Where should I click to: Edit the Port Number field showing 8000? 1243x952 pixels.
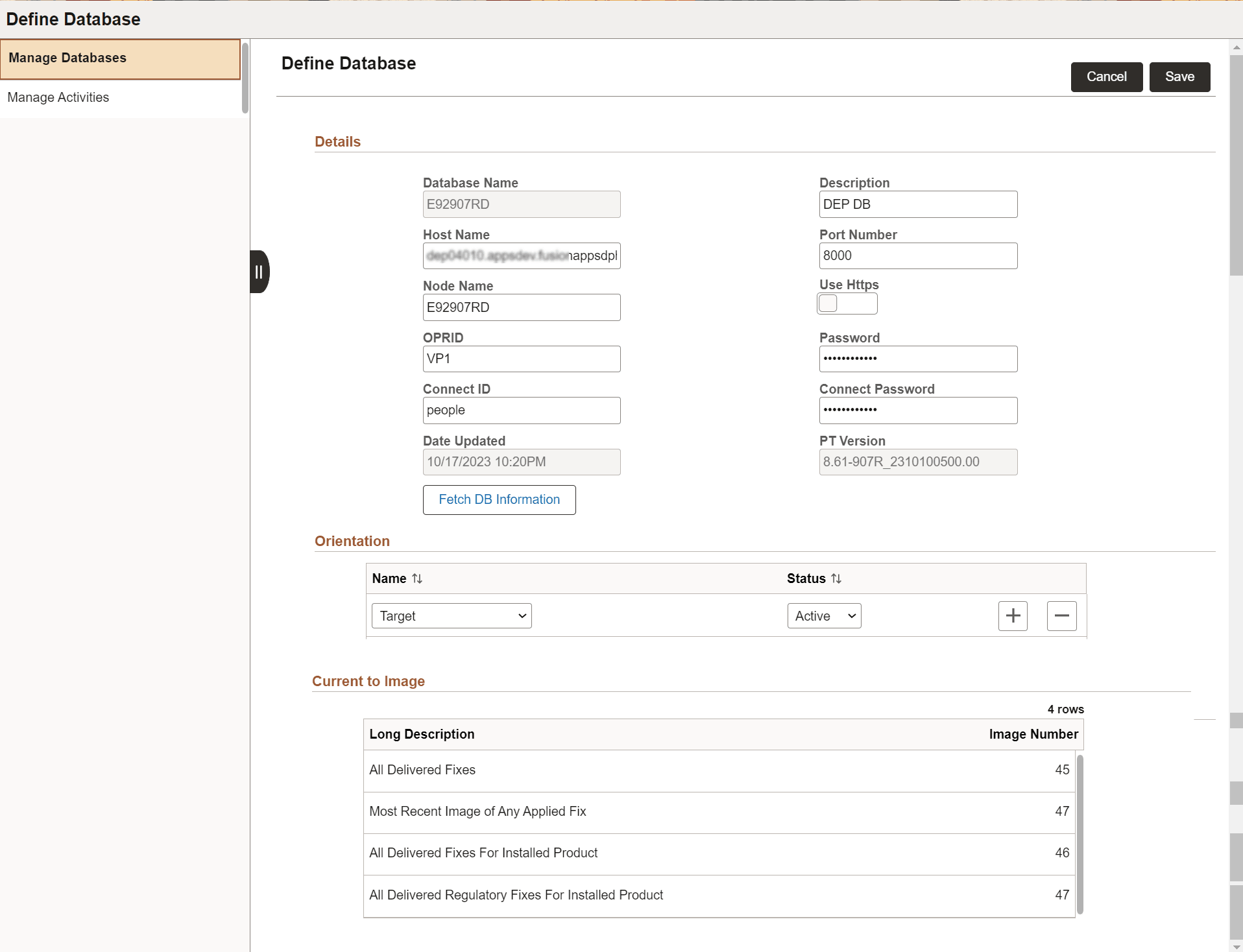pos(917,255)
